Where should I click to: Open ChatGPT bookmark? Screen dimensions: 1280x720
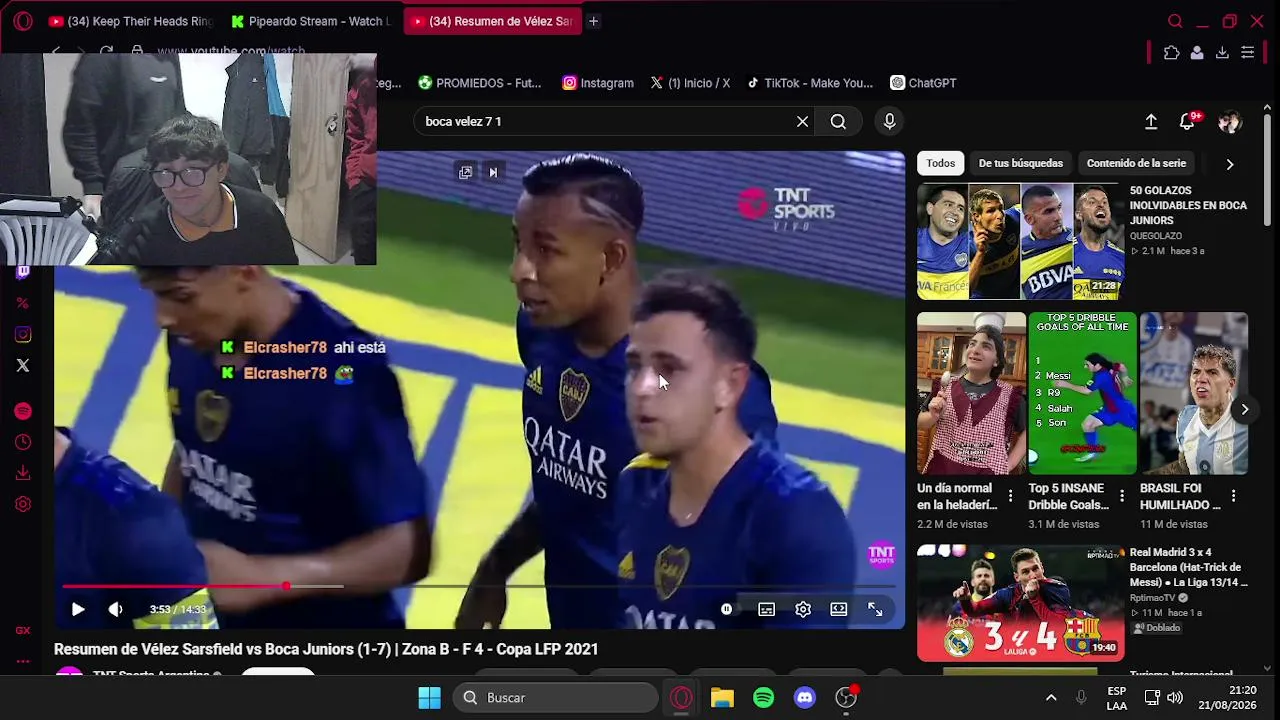pyautogui.click(x=923, y=83)
